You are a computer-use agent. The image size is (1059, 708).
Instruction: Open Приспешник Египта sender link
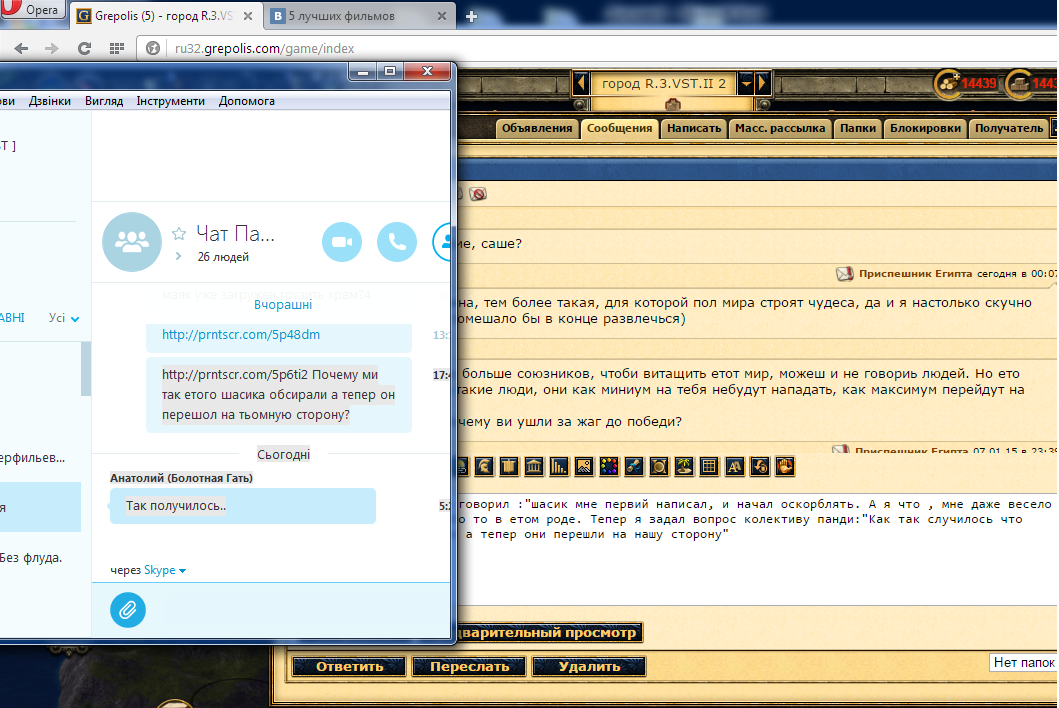(915, 274)
